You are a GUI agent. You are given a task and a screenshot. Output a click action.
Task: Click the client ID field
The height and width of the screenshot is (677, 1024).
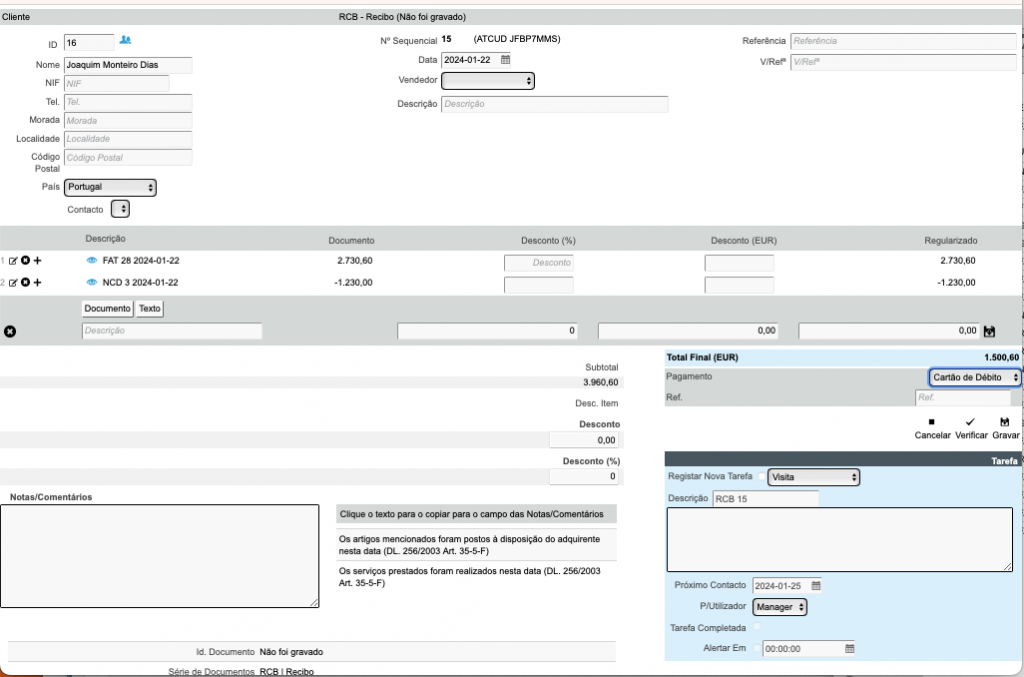pos(89,43)
